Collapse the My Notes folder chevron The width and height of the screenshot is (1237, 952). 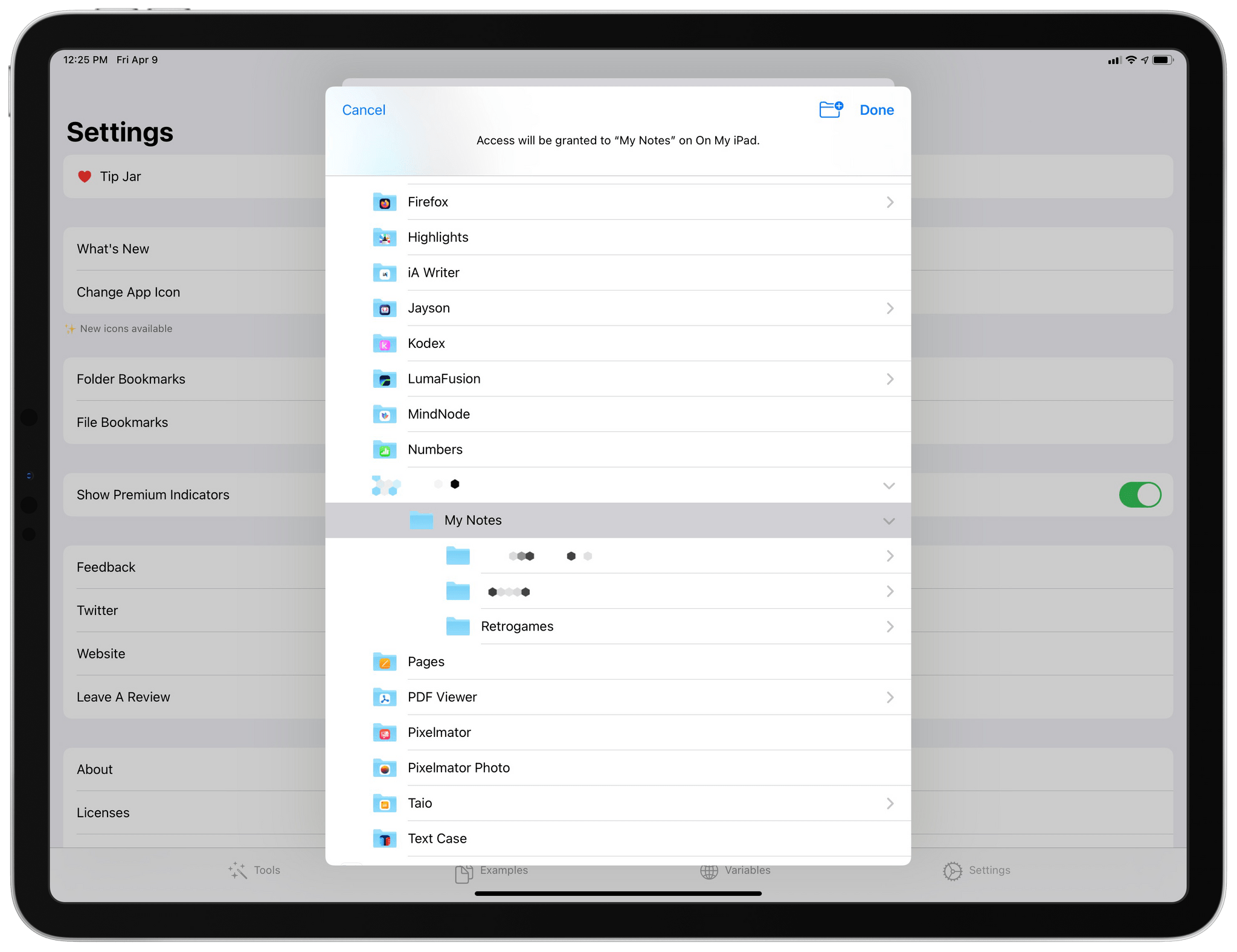coord(889,521)
